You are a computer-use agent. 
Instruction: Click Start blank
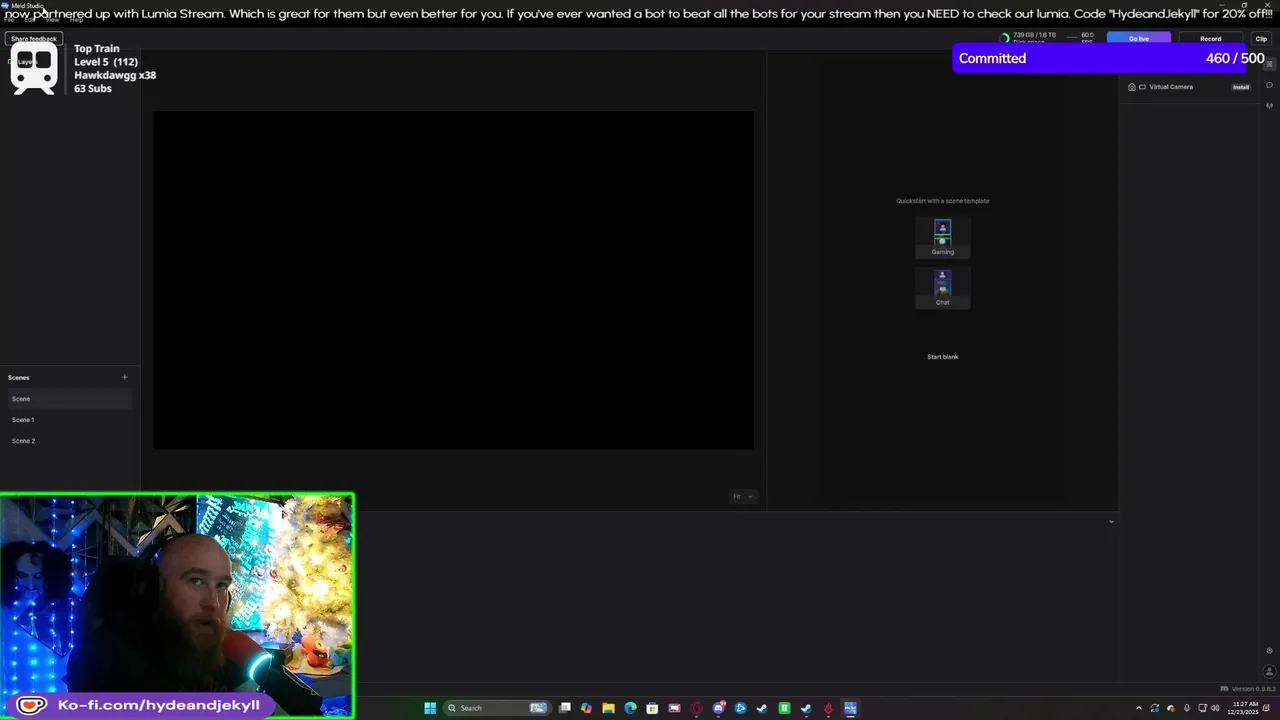tap(942, 357)
